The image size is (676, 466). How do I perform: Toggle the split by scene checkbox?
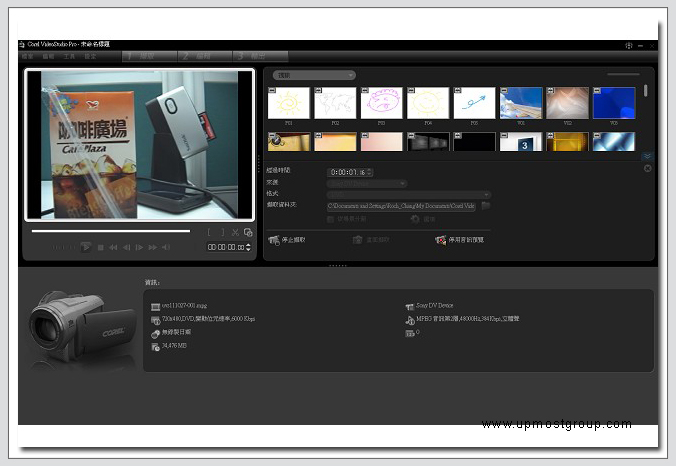coord(329,218)
